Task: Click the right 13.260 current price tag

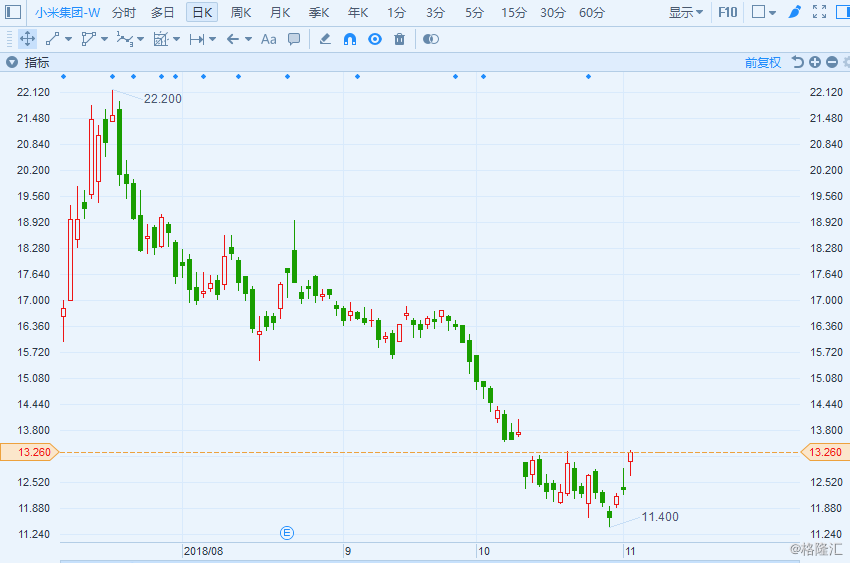Action: point(825,452)
